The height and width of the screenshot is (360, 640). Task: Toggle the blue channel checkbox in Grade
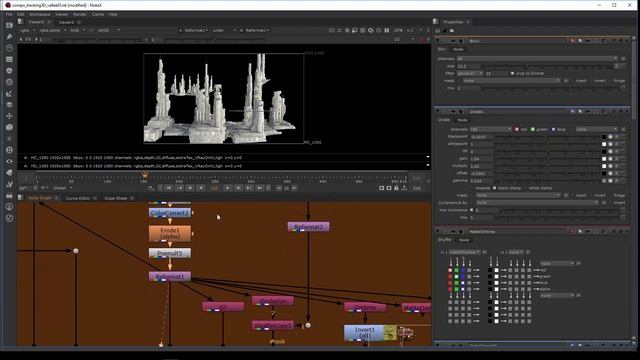tap(553, 129)
